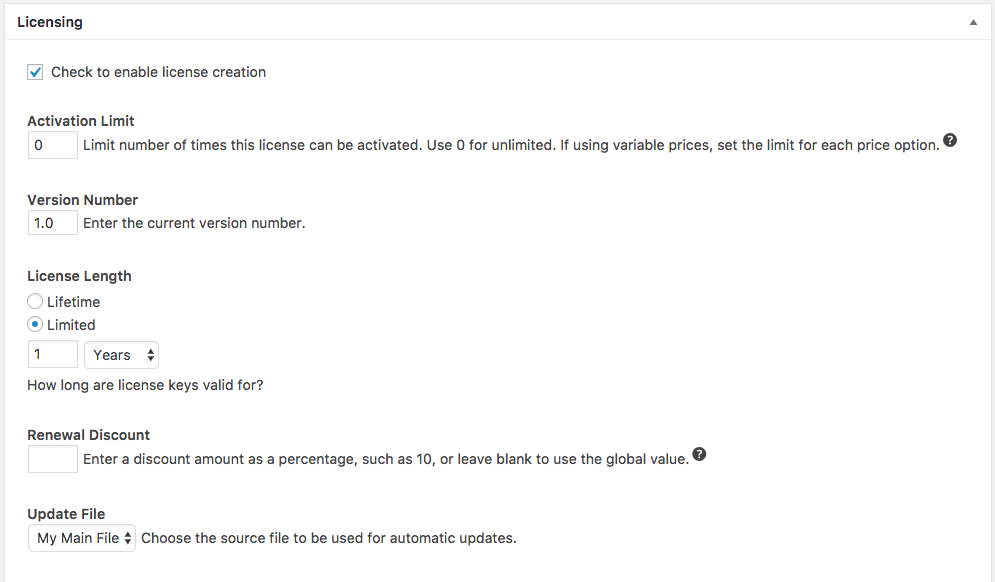Click the Activation Limit heading label

point(81,121)
